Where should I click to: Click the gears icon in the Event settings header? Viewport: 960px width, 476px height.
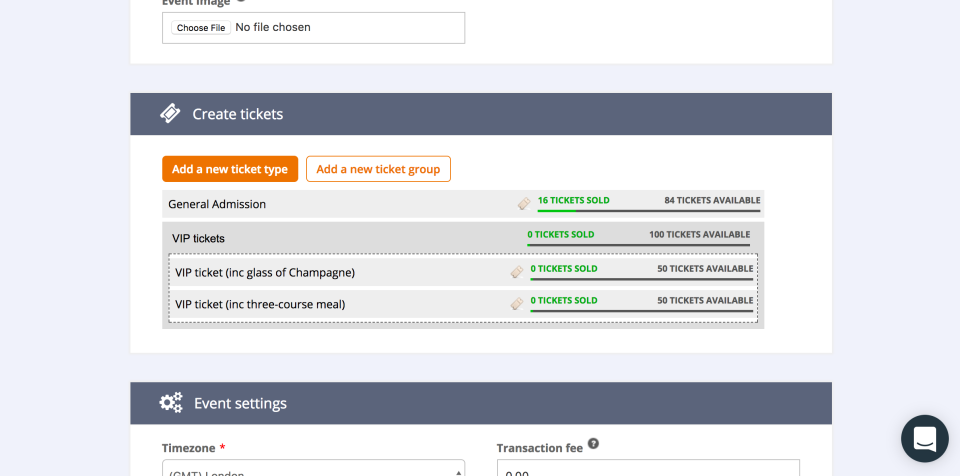click(x=171, y=402)
